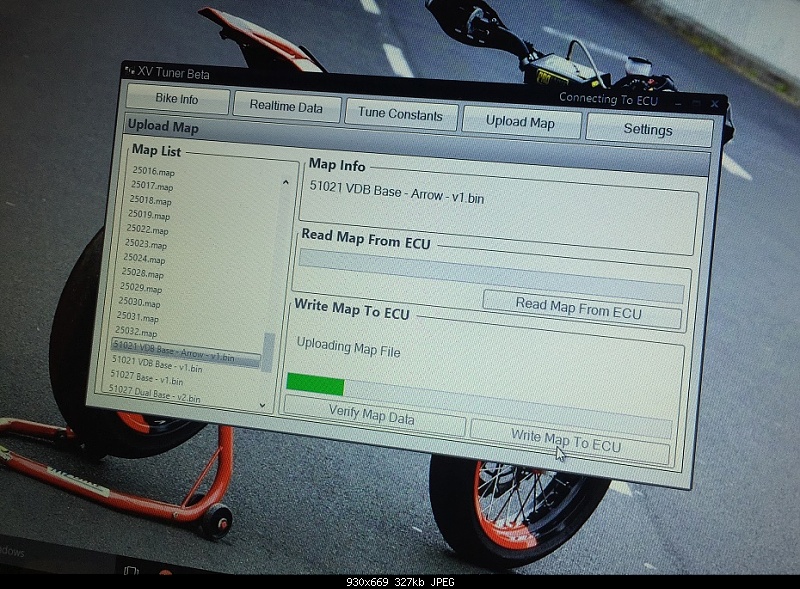The image size is (800, 589).
Task: Click the Write Map To ECU button
Action: 567,445
